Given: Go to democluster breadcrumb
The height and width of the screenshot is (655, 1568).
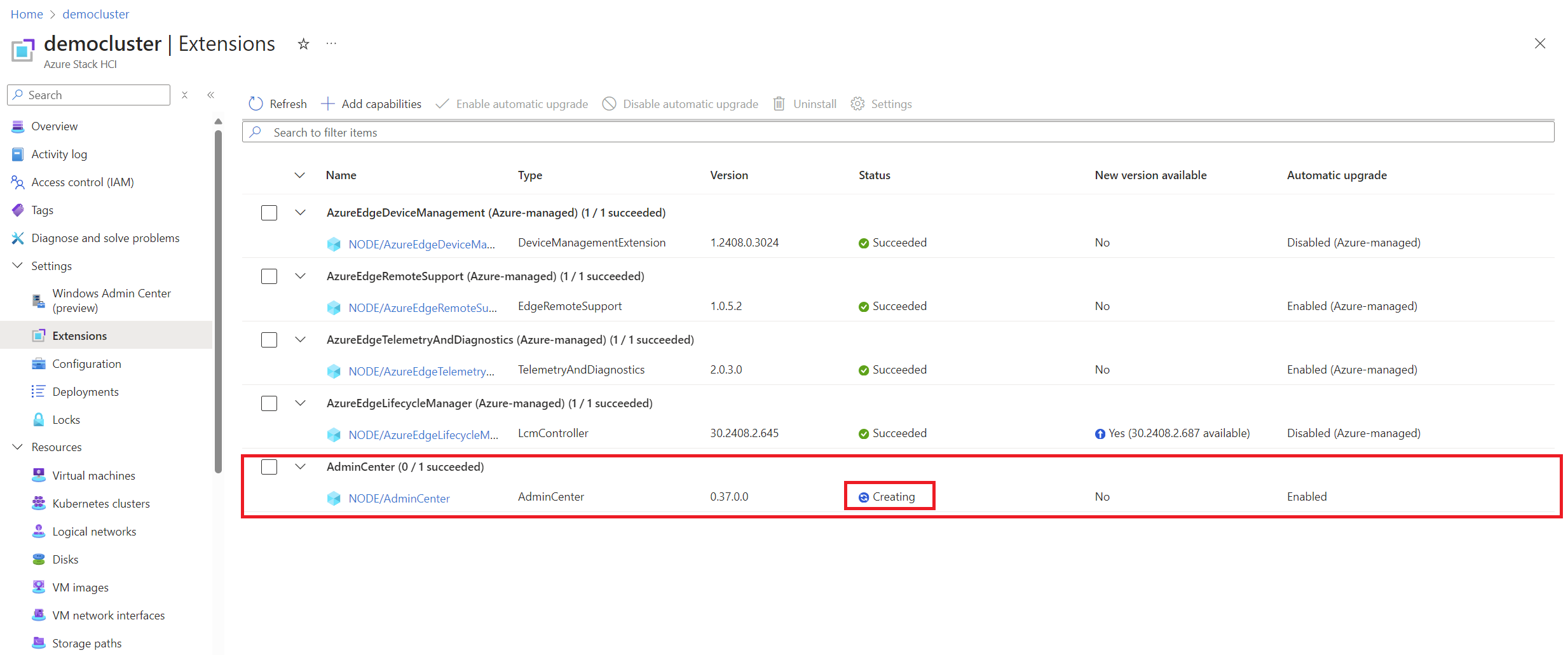Looking at the screenshot, I should tap(95, 14).
